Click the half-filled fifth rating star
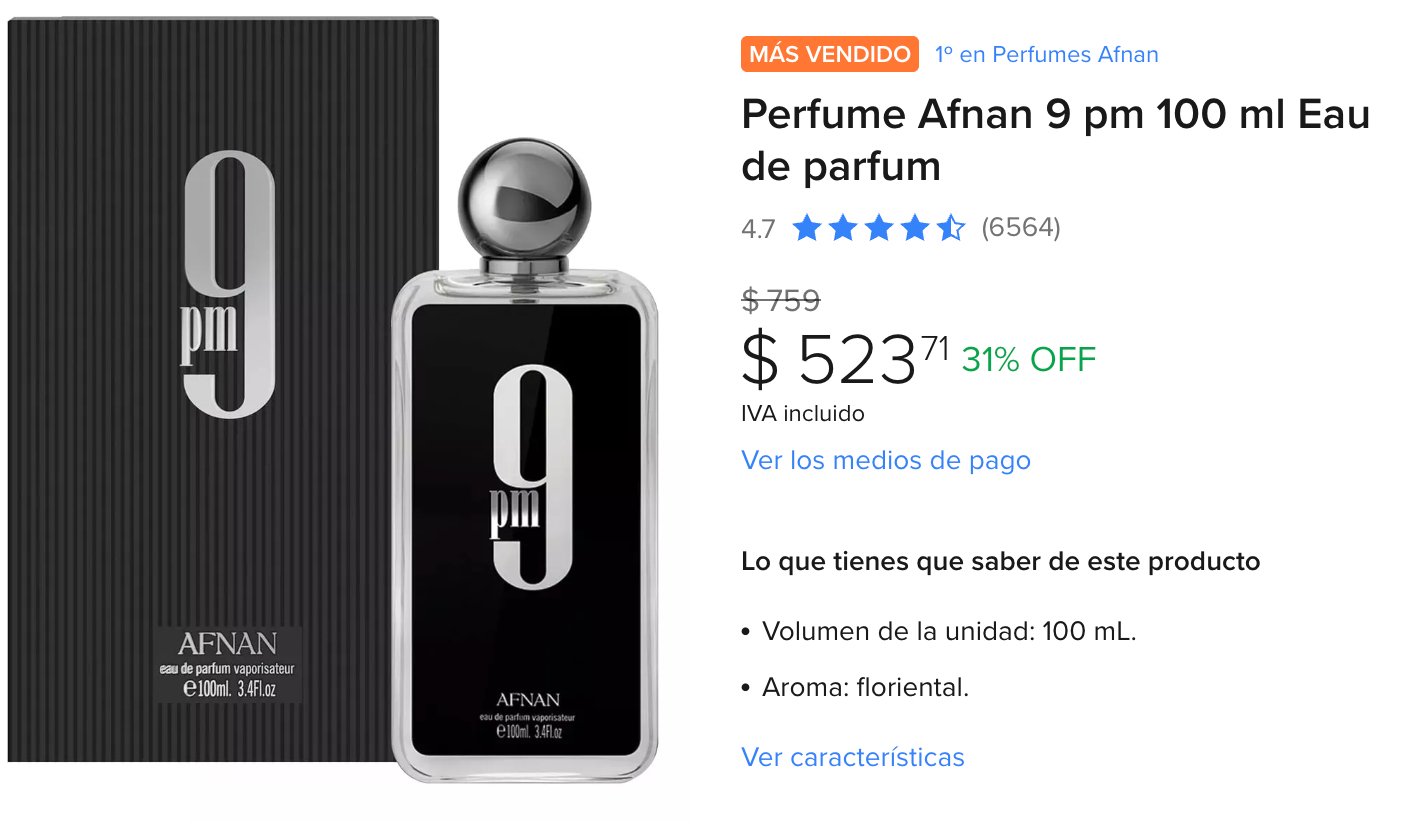The width and height of the screenshot is (1408, 824). pos(951,228)
